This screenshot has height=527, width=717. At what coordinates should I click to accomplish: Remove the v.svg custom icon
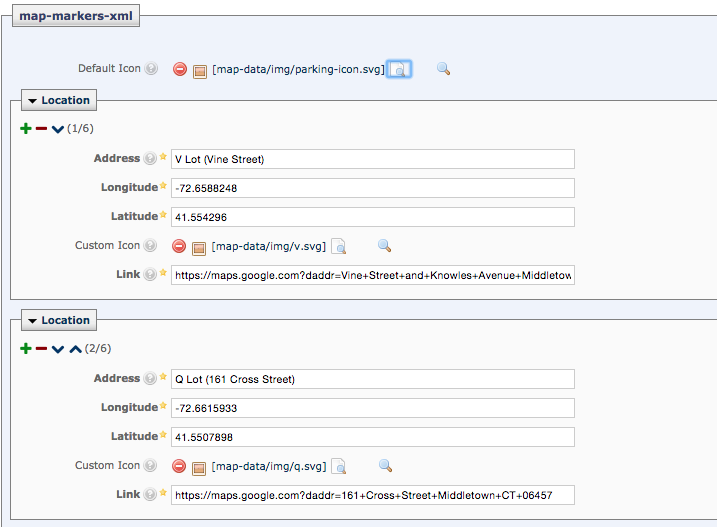[x=179, y=246]
